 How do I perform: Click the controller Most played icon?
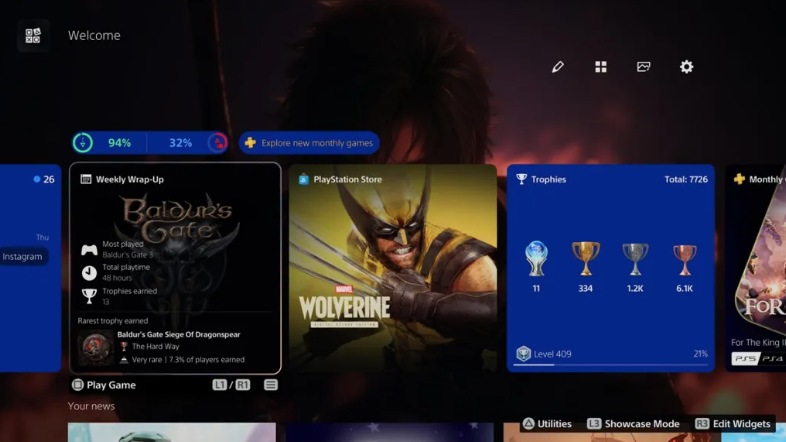(x=89, y=250)
